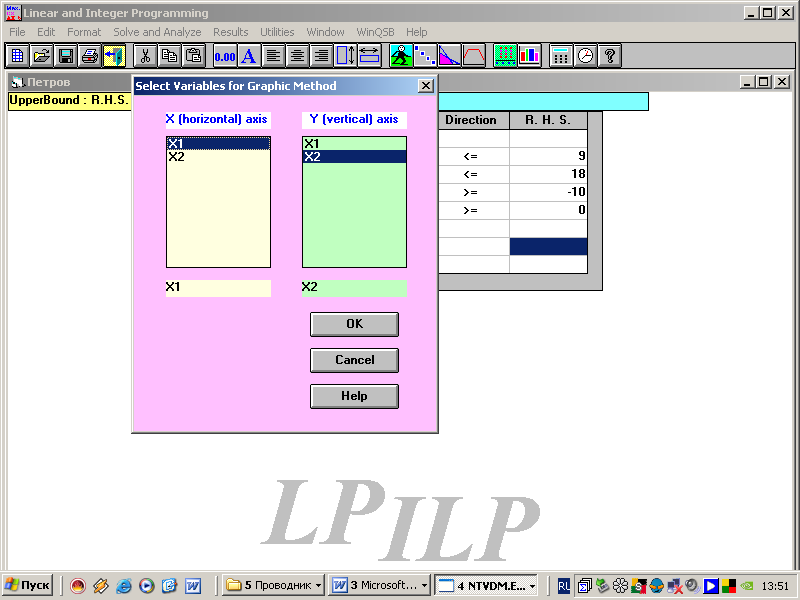Screen dimensions: 800x600
Task: Click the question mark help icon
Action: (609, 56)
